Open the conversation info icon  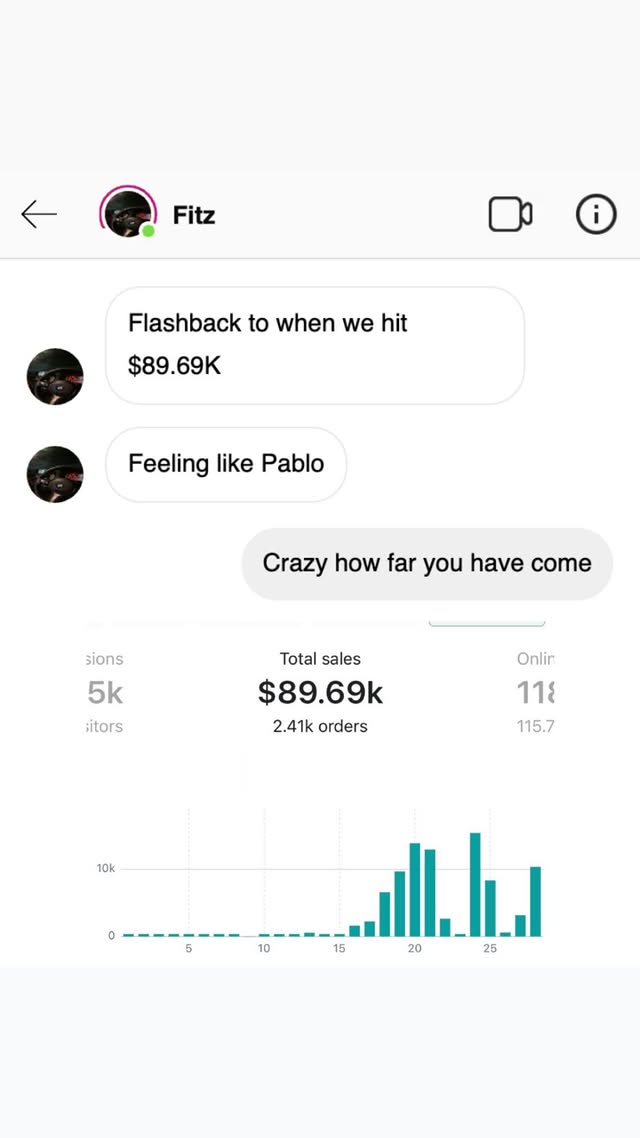596,214
